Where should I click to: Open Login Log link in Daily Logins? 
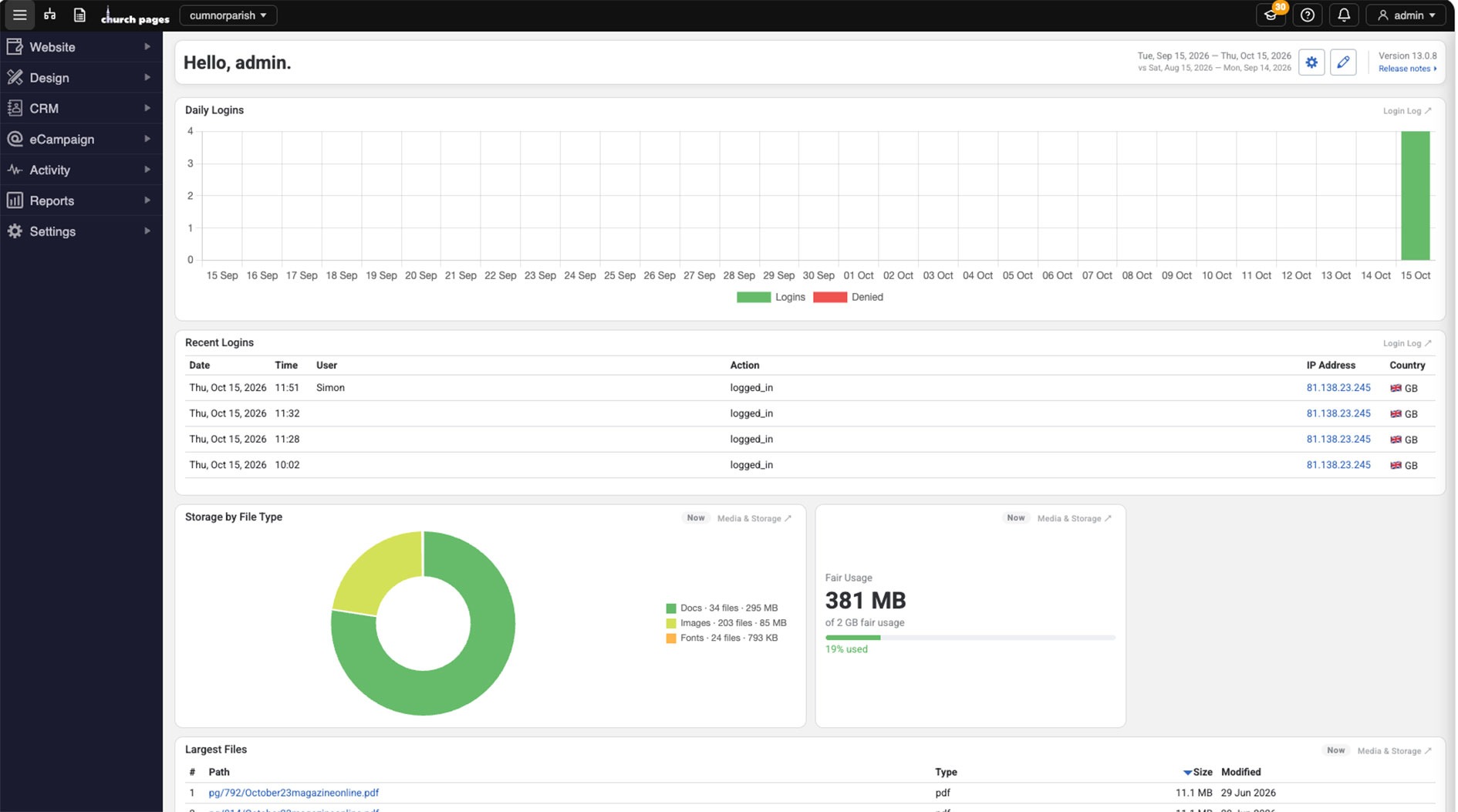point(1406,111)
